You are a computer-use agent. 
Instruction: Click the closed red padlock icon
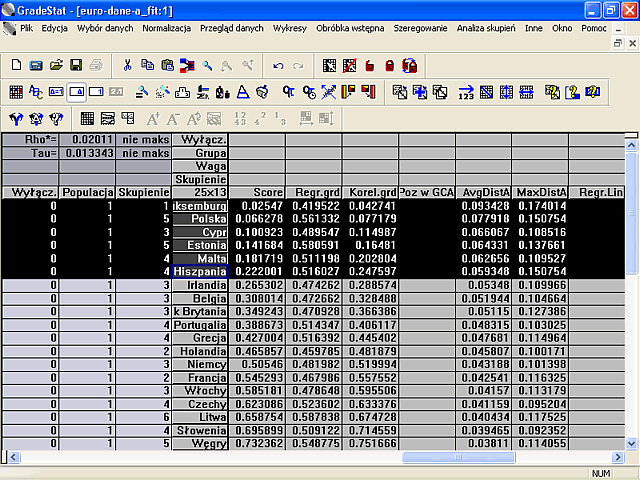390,66
